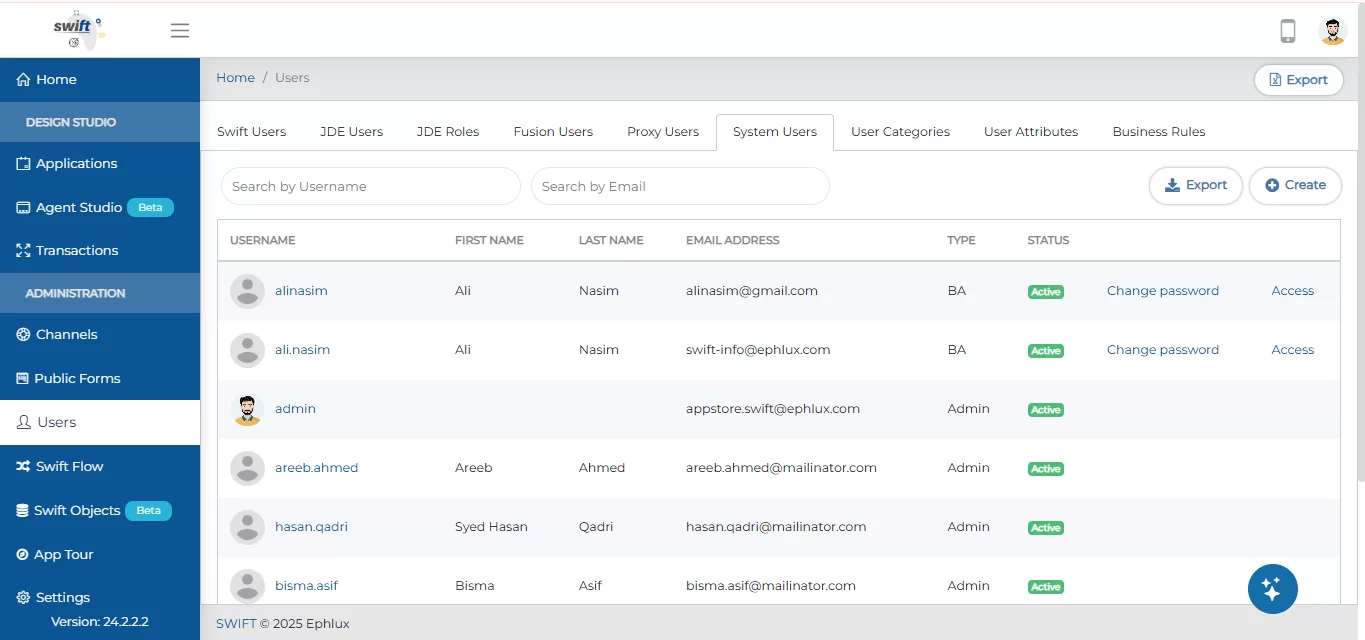Click 'Syed Hasan' first name cell
The image size is (1365, 640).
(x=491, y=527)
